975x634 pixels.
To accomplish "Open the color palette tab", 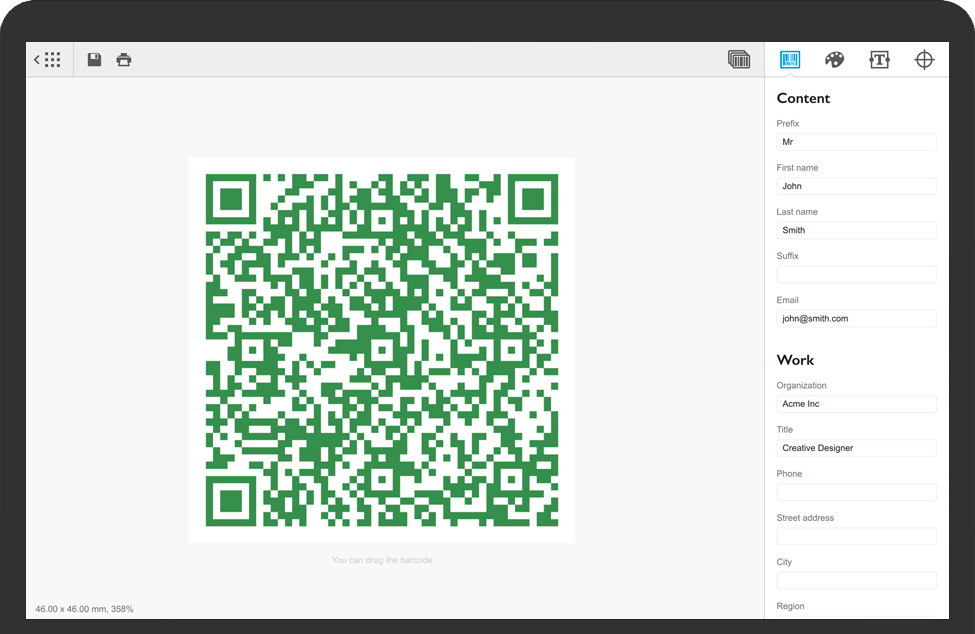I will 834,60.
